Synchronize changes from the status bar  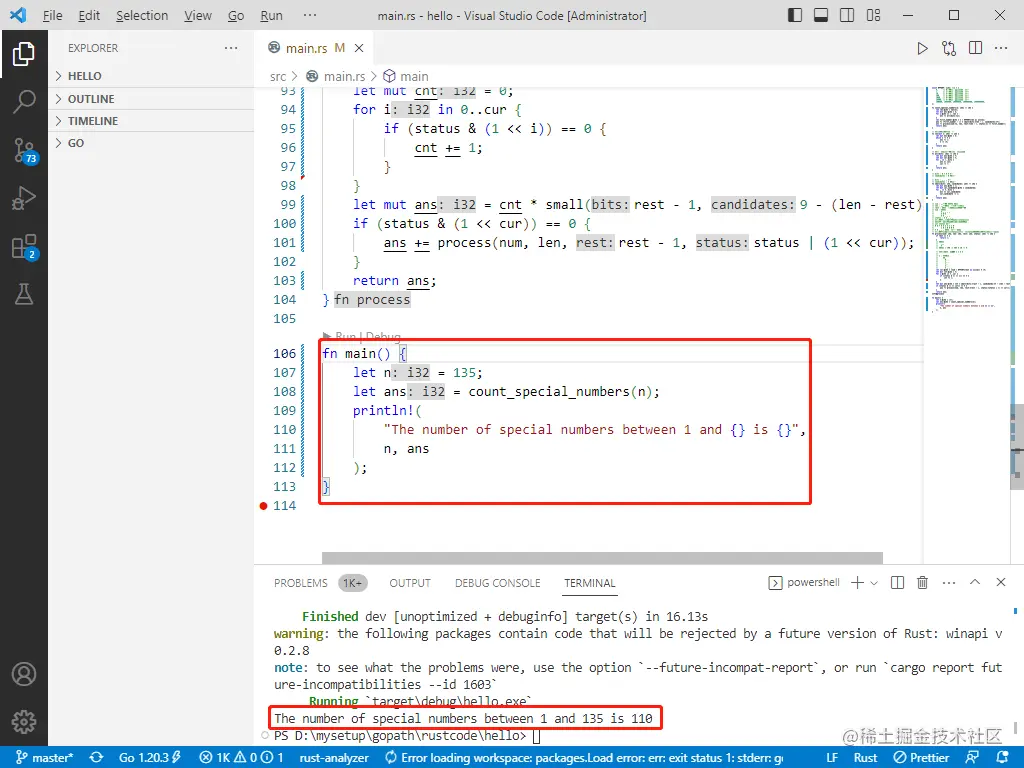click(x=96, y=758)
